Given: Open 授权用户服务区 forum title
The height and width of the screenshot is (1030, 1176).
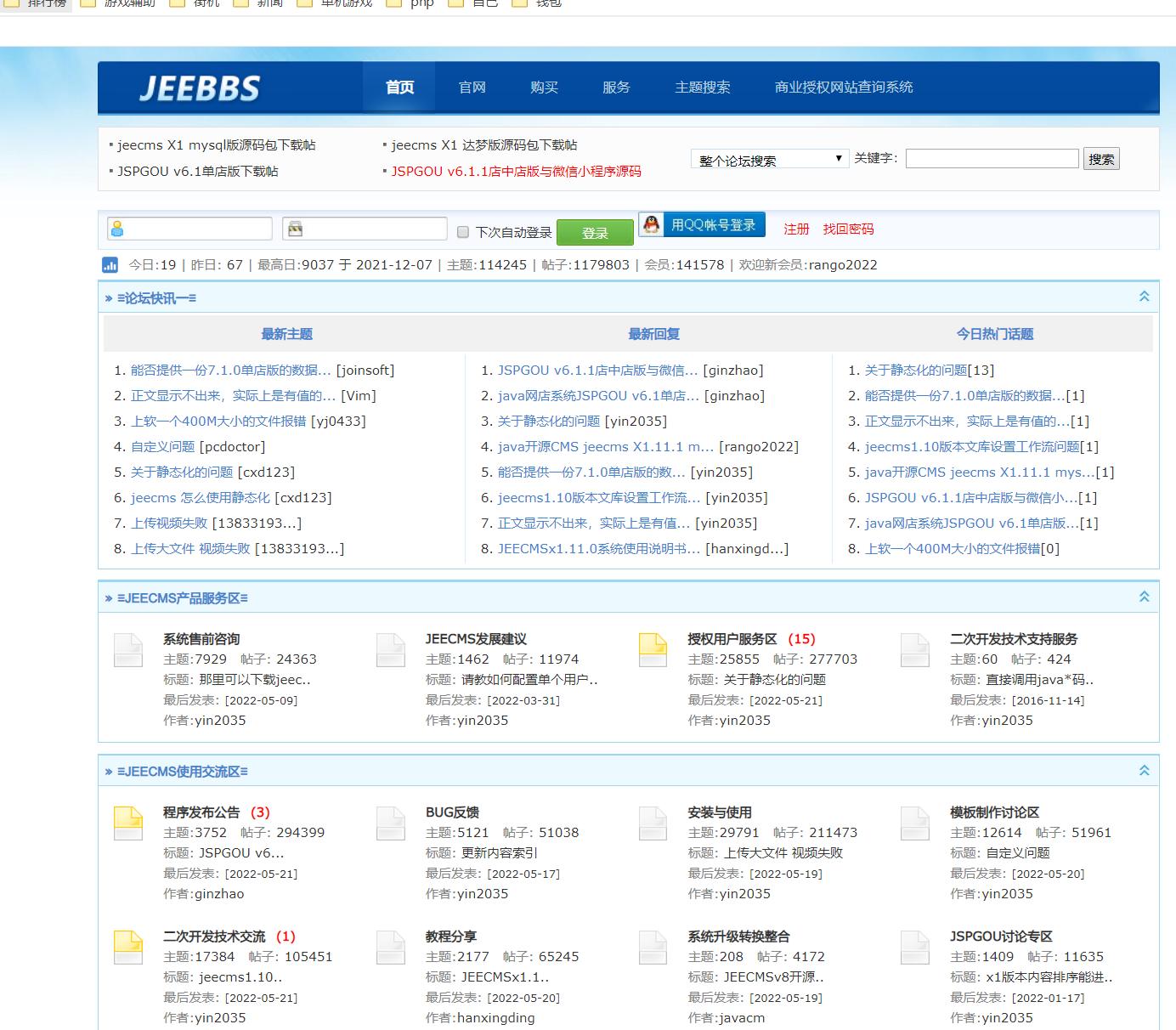Looking at the screenshot, I should pyautogui.click(x=732, y=639).
